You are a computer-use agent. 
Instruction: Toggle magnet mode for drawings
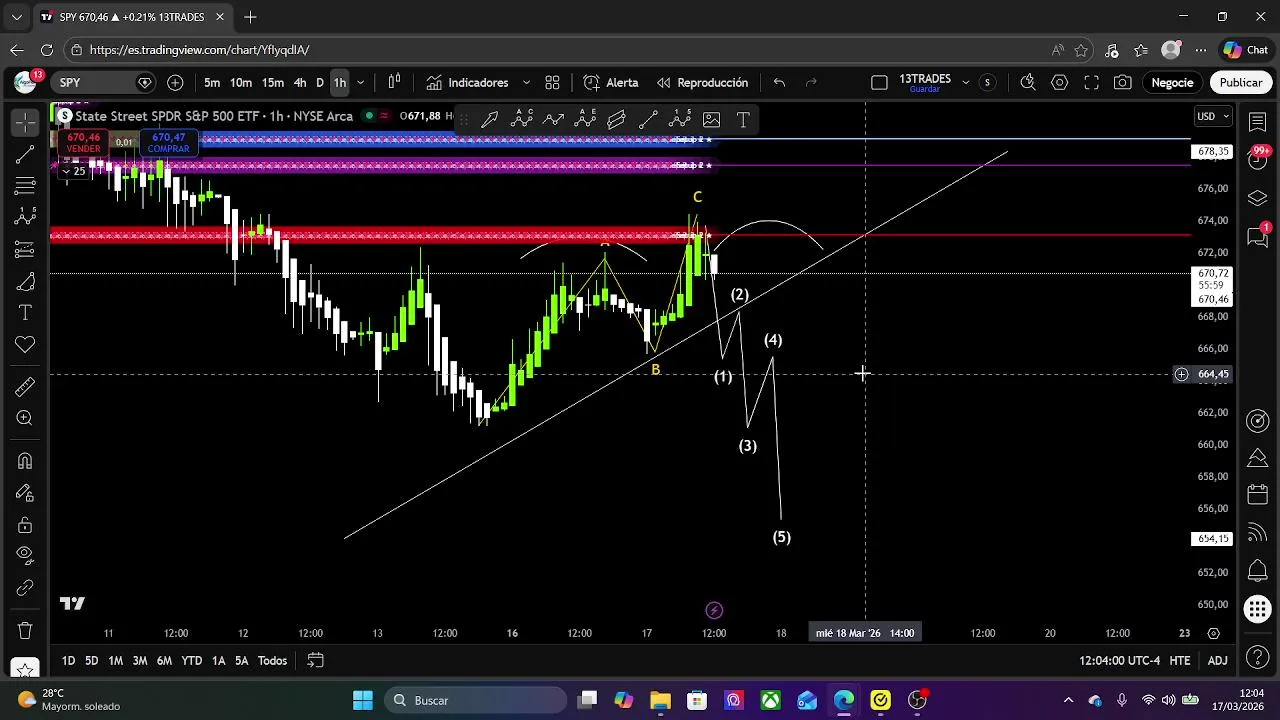[x=25, y=461]
